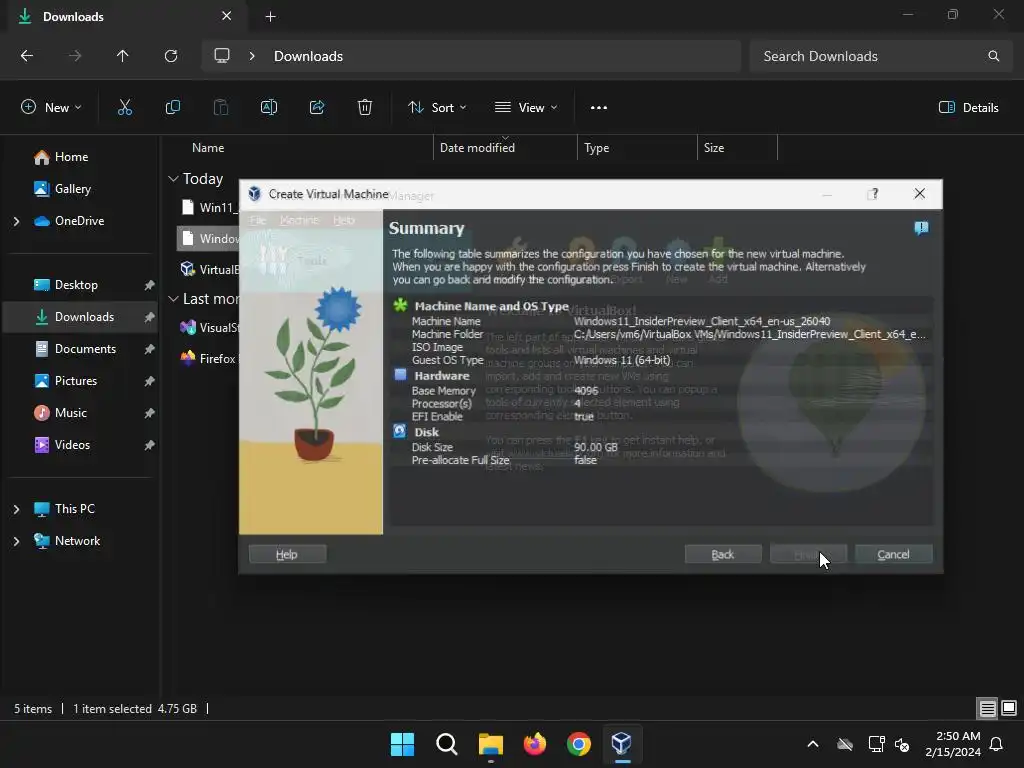Viewport: 1024px width, 768px height.
Task: Select Downloads in navigation pane
Action: pos(80,317)
